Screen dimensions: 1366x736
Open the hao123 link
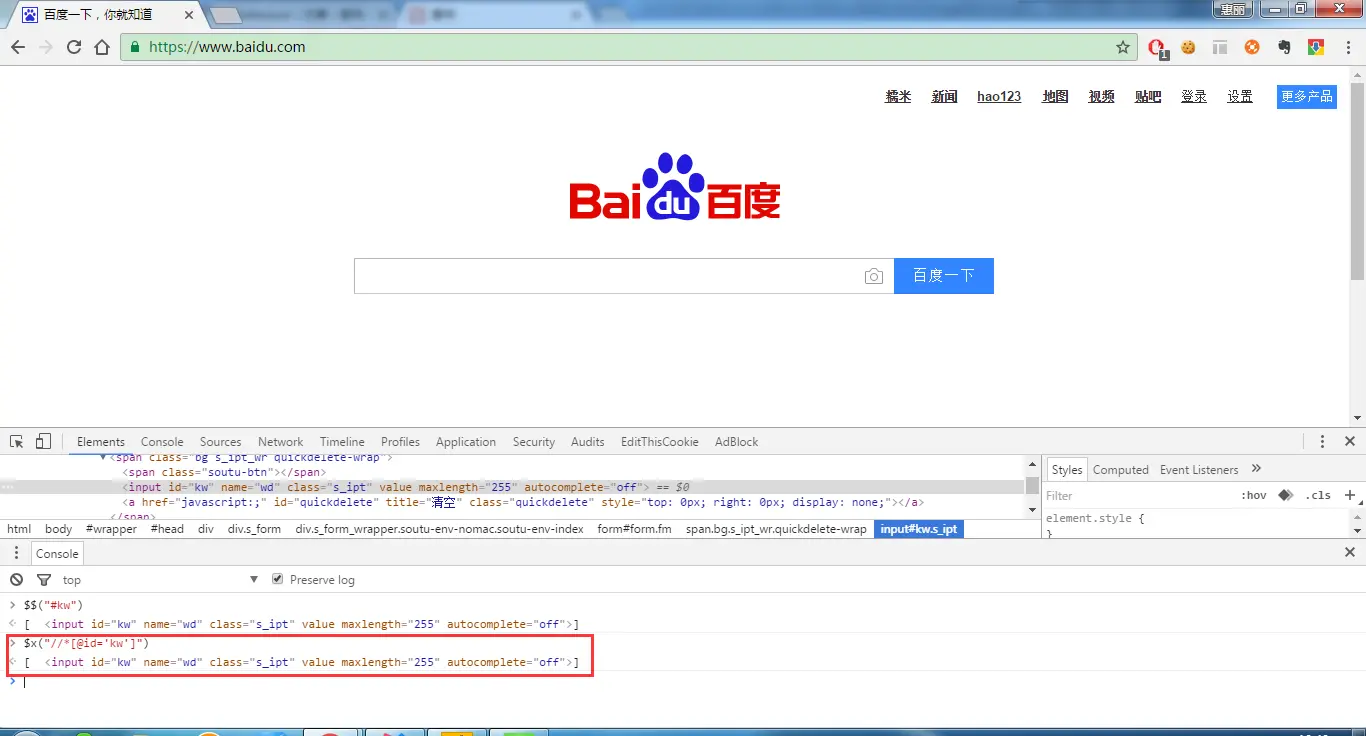[999, 97]
